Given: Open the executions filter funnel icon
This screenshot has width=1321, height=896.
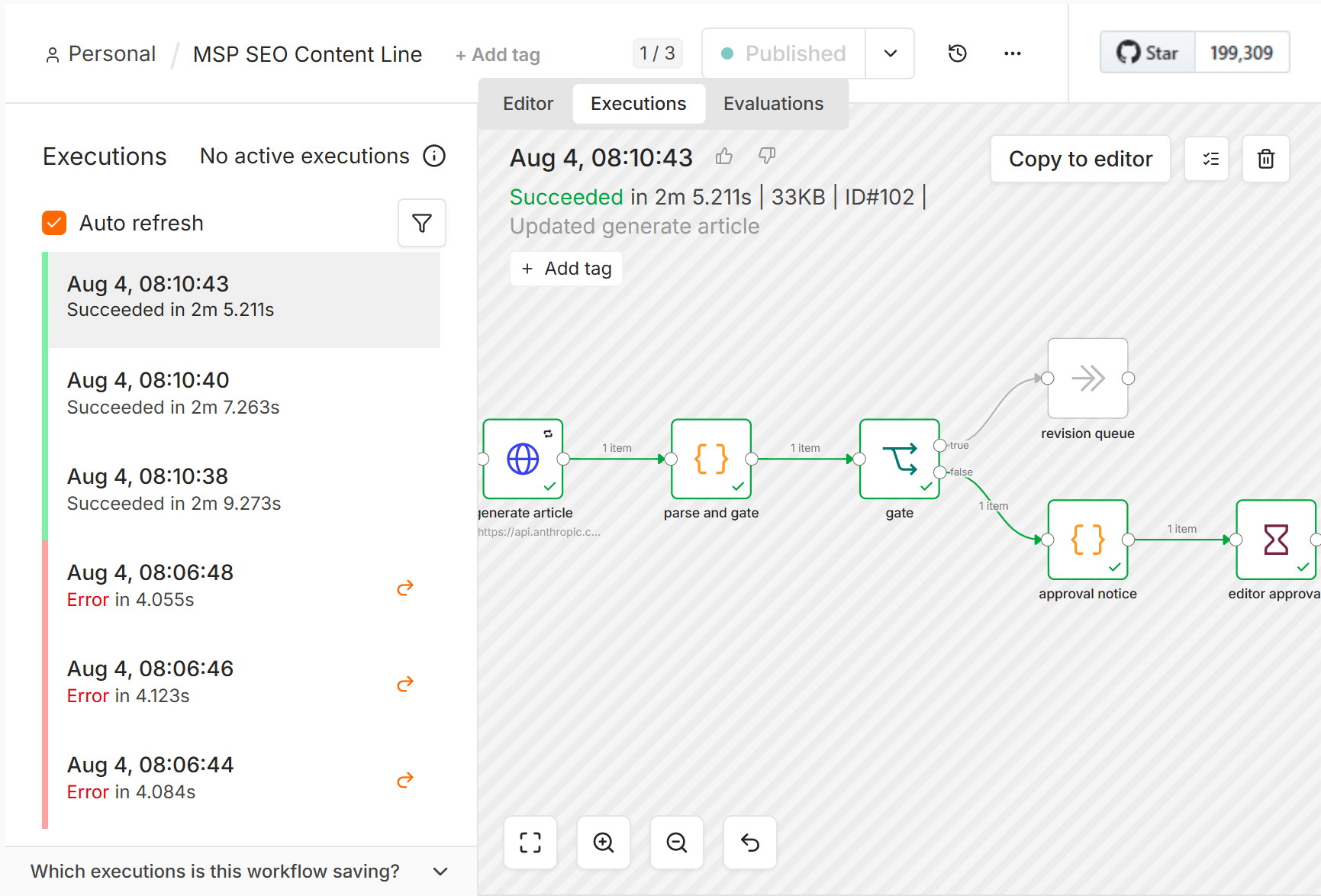Looking at the screenshot, I should (x=422, y=223).
